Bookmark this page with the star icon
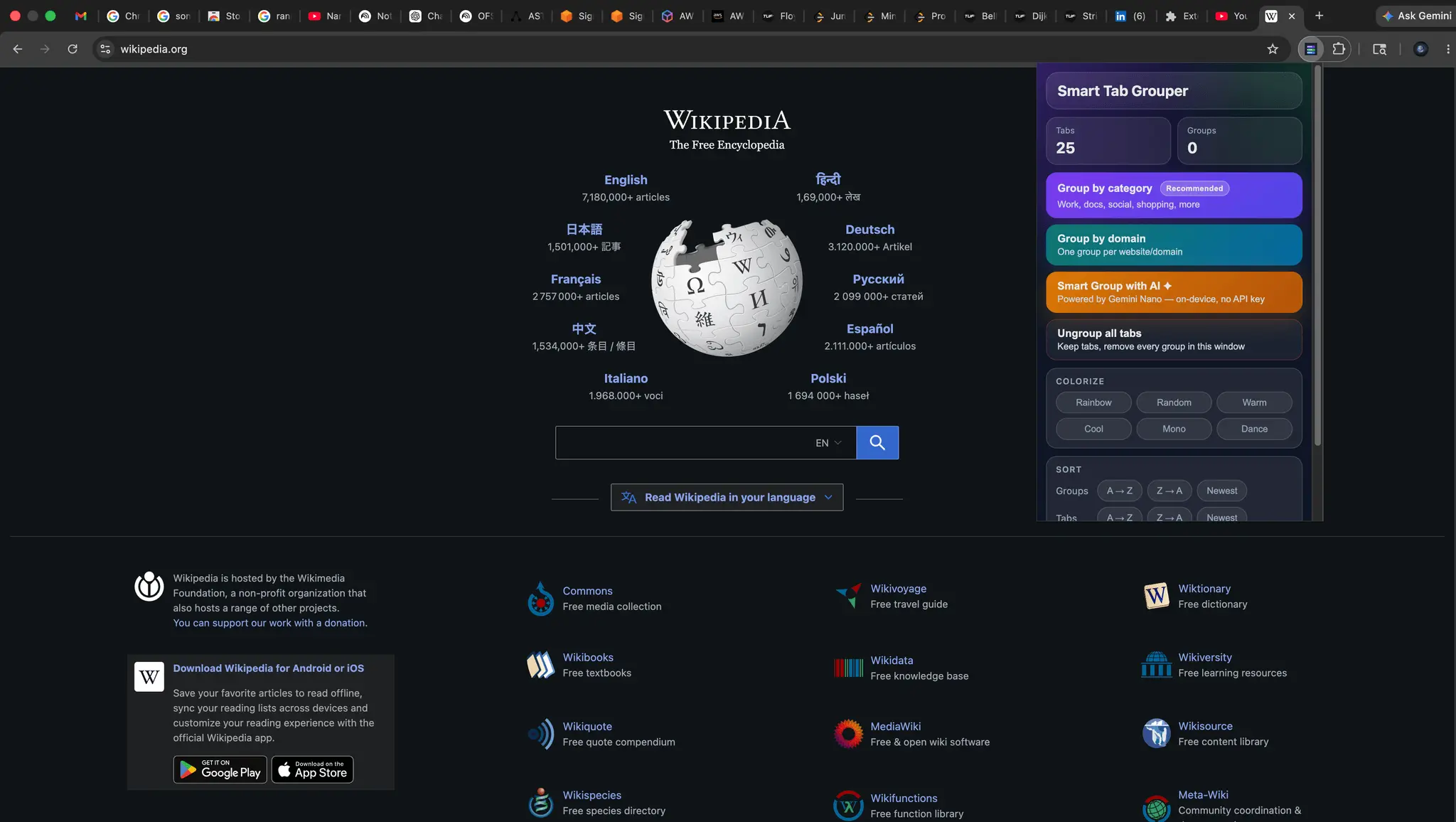 pos(1273,49)
